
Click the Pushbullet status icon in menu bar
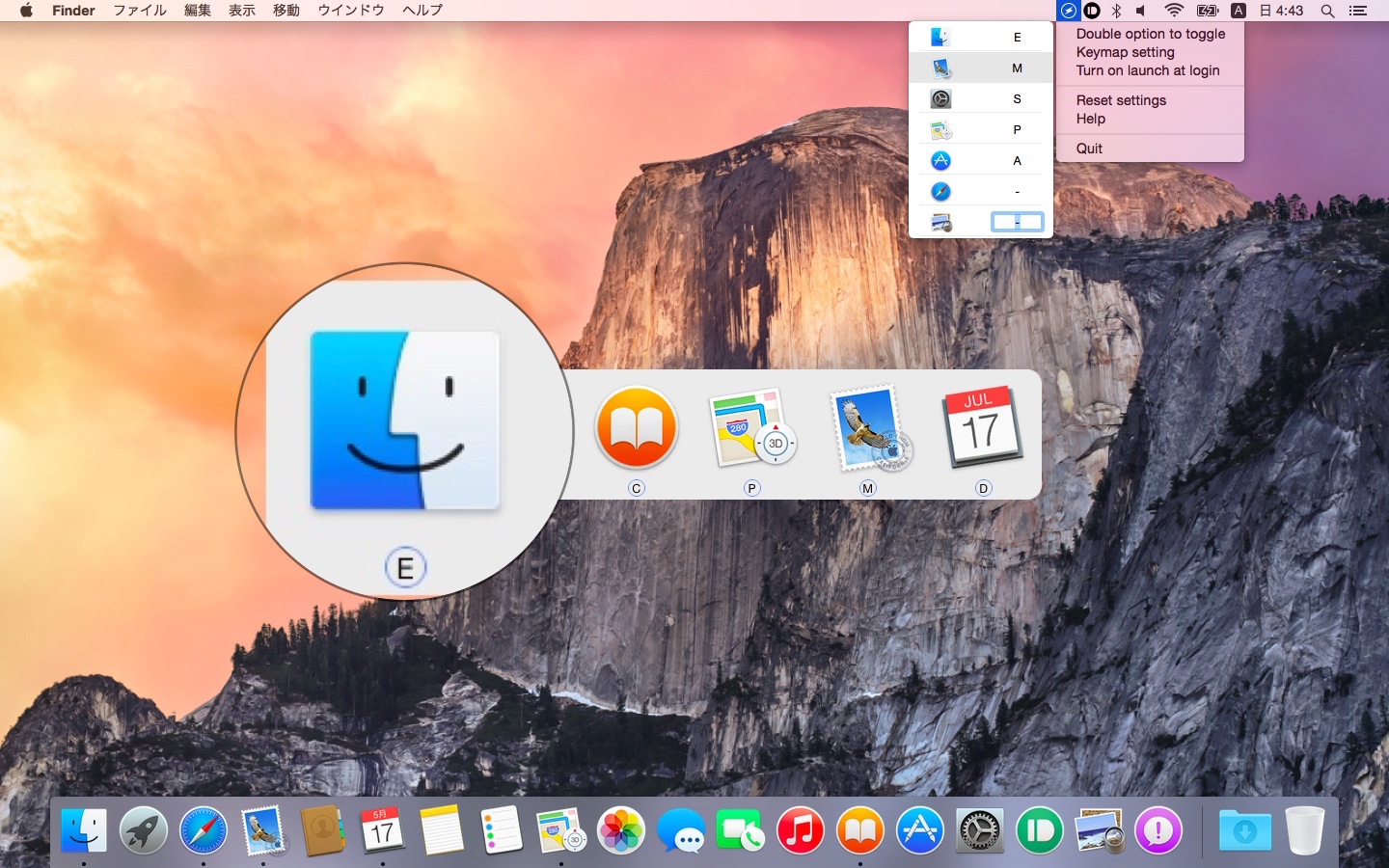coord(1092,11)
